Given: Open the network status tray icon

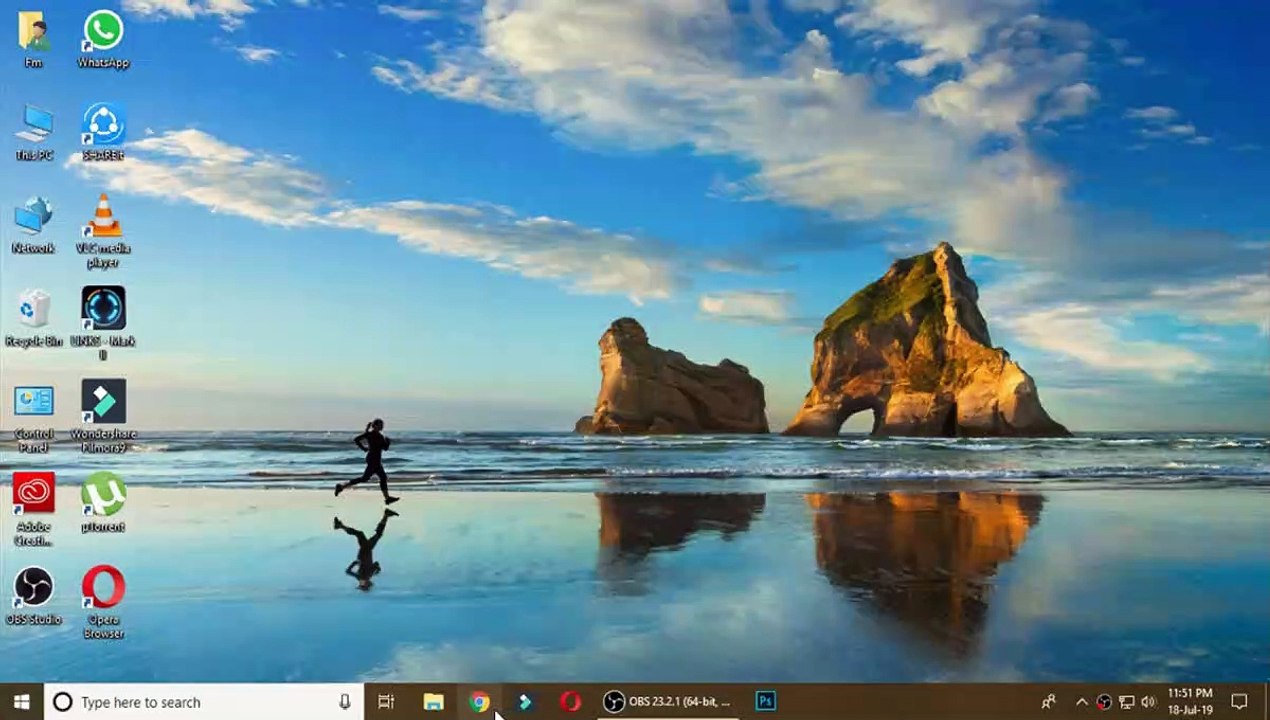Looking at the screenshot, I should pos(1126,702).
